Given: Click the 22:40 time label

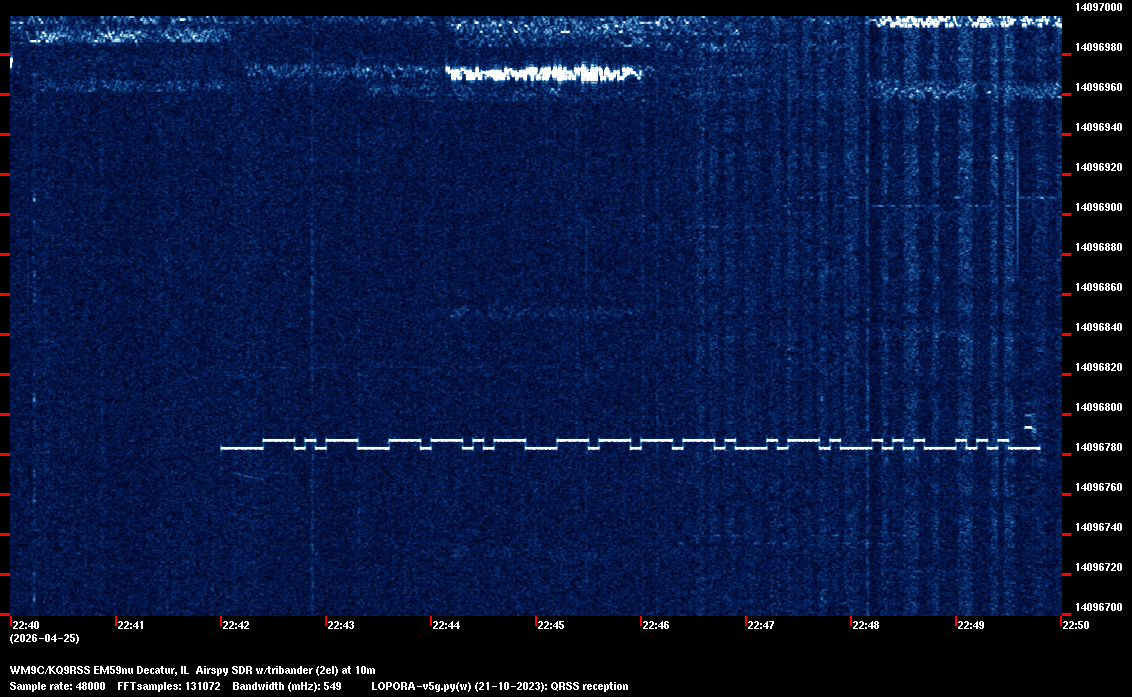Looking at the screenshot, I should click(x=26, y=626).
